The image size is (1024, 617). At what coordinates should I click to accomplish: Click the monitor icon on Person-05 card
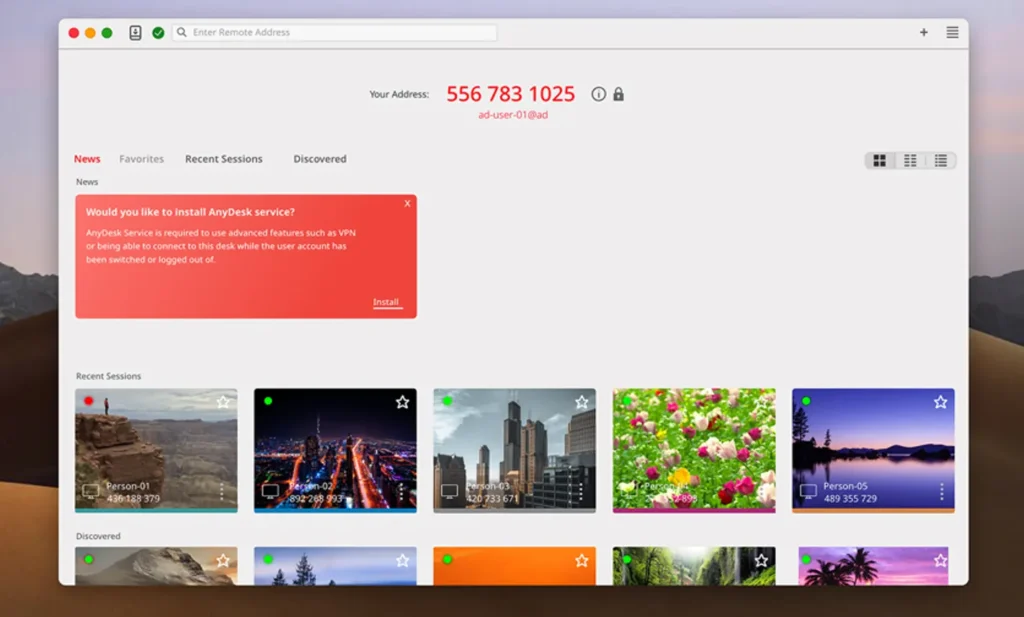click(x=808, y=492)
